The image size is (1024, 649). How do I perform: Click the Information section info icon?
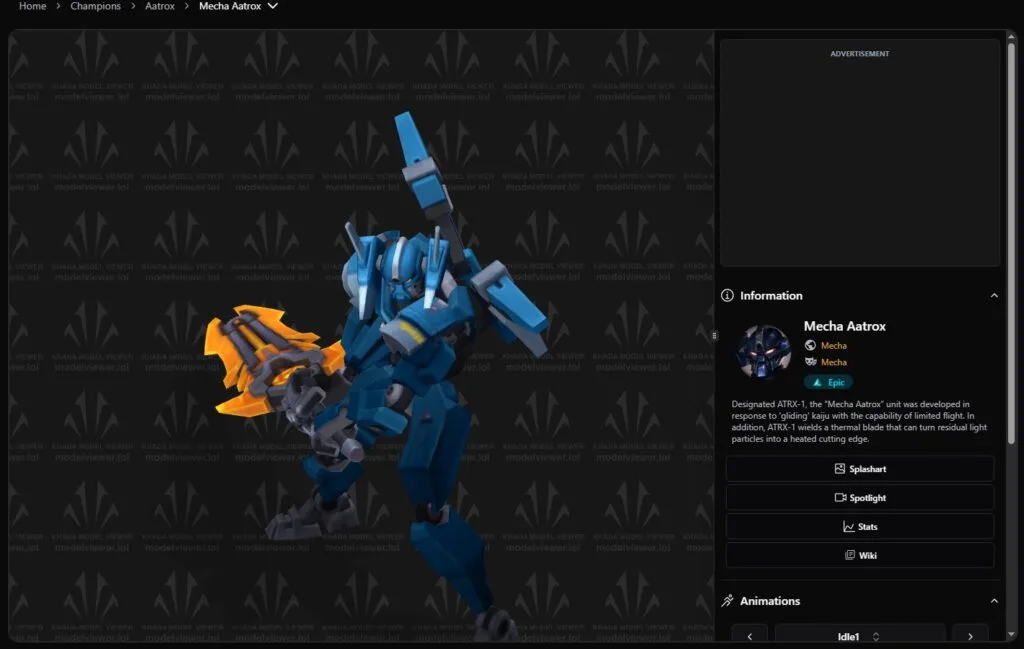pyautogui.click(x=727, y=295)
